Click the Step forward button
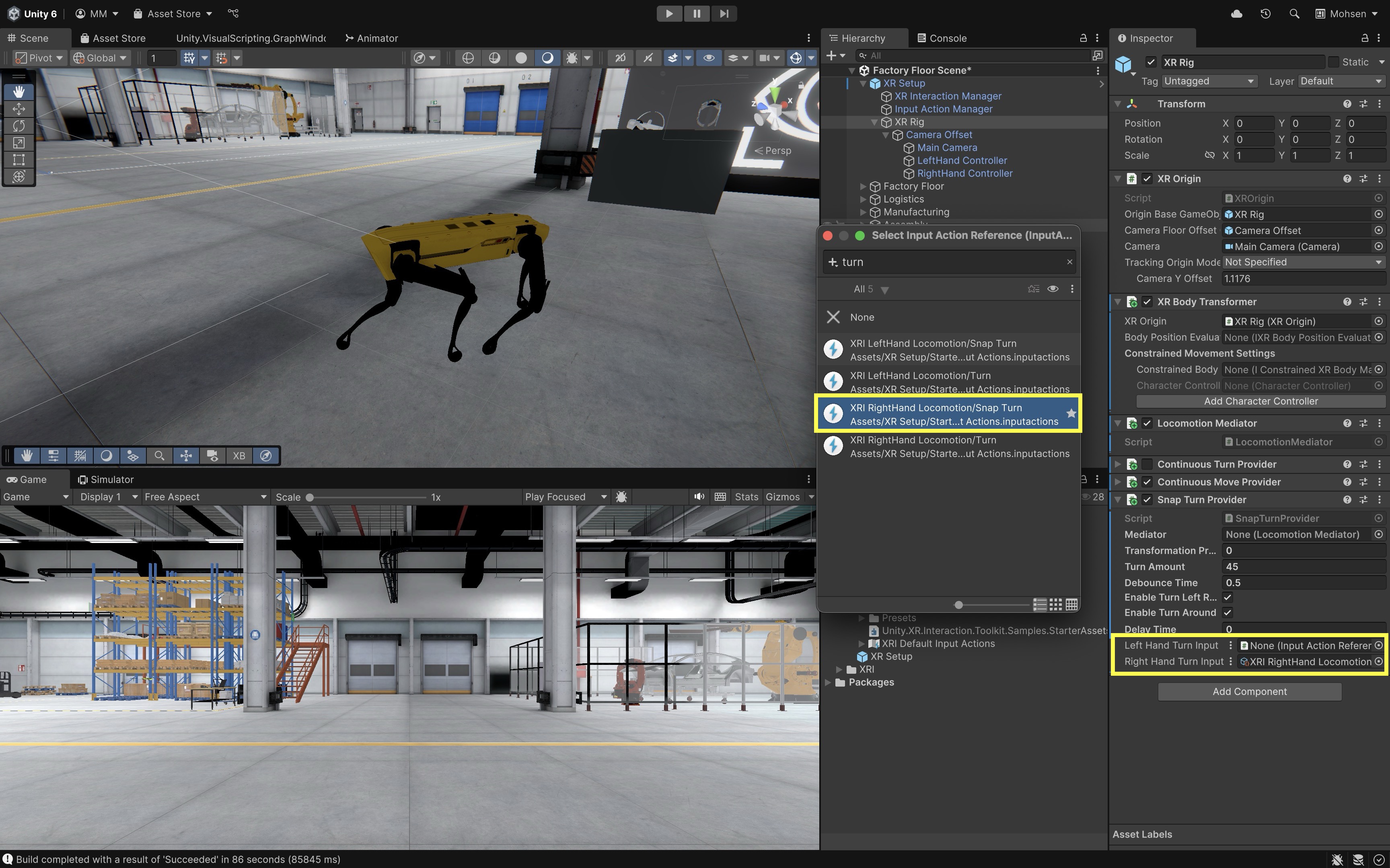Screen dimensions: 1390x868 [x=724, y=13]
